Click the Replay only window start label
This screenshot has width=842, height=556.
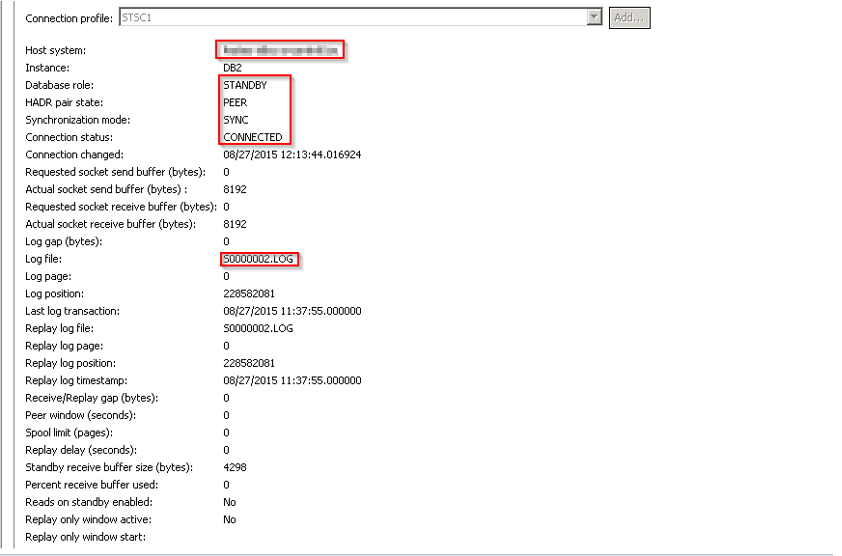[85, 537]
